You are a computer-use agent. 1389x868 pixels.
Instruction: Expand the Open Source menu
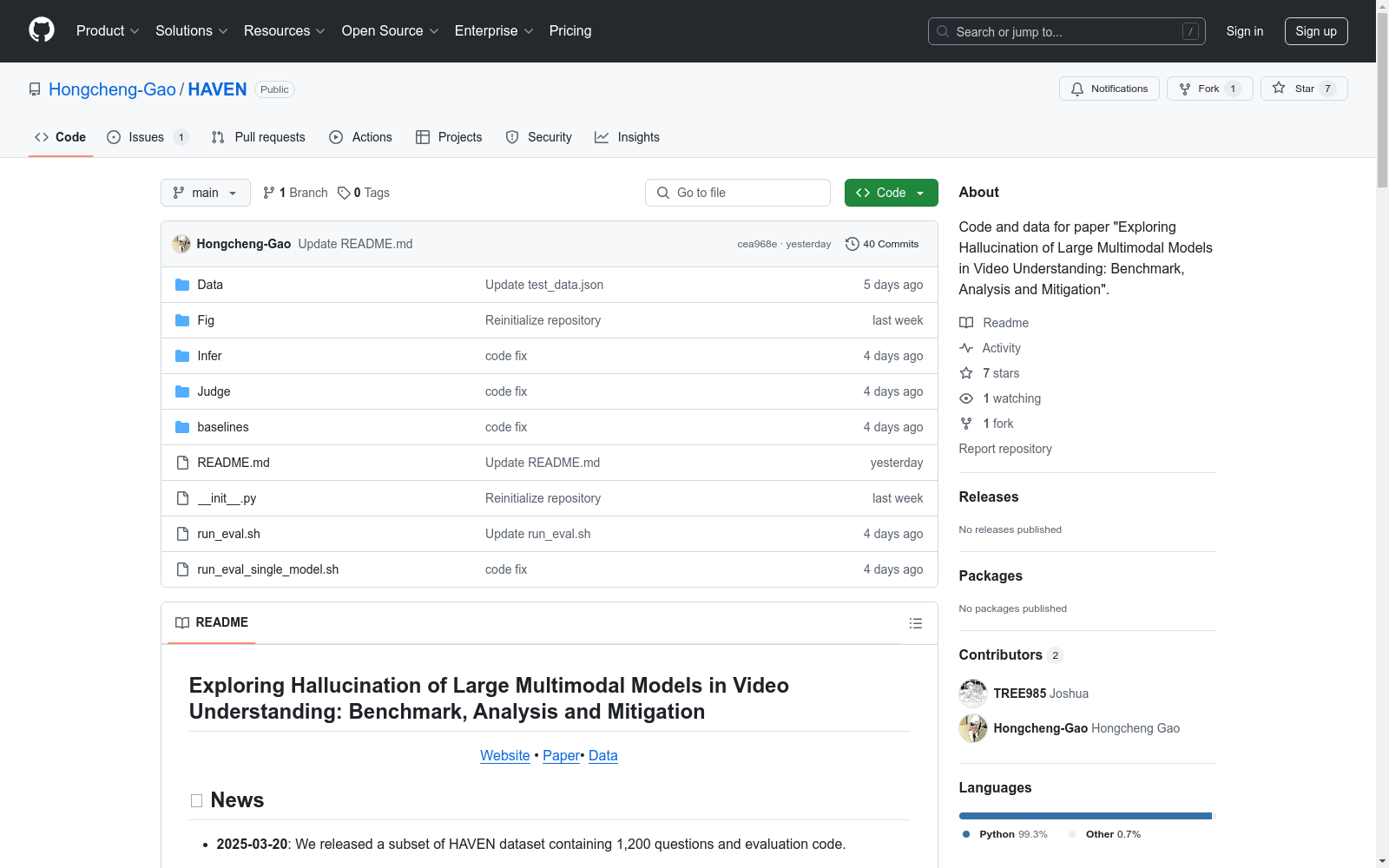[390, 31]
